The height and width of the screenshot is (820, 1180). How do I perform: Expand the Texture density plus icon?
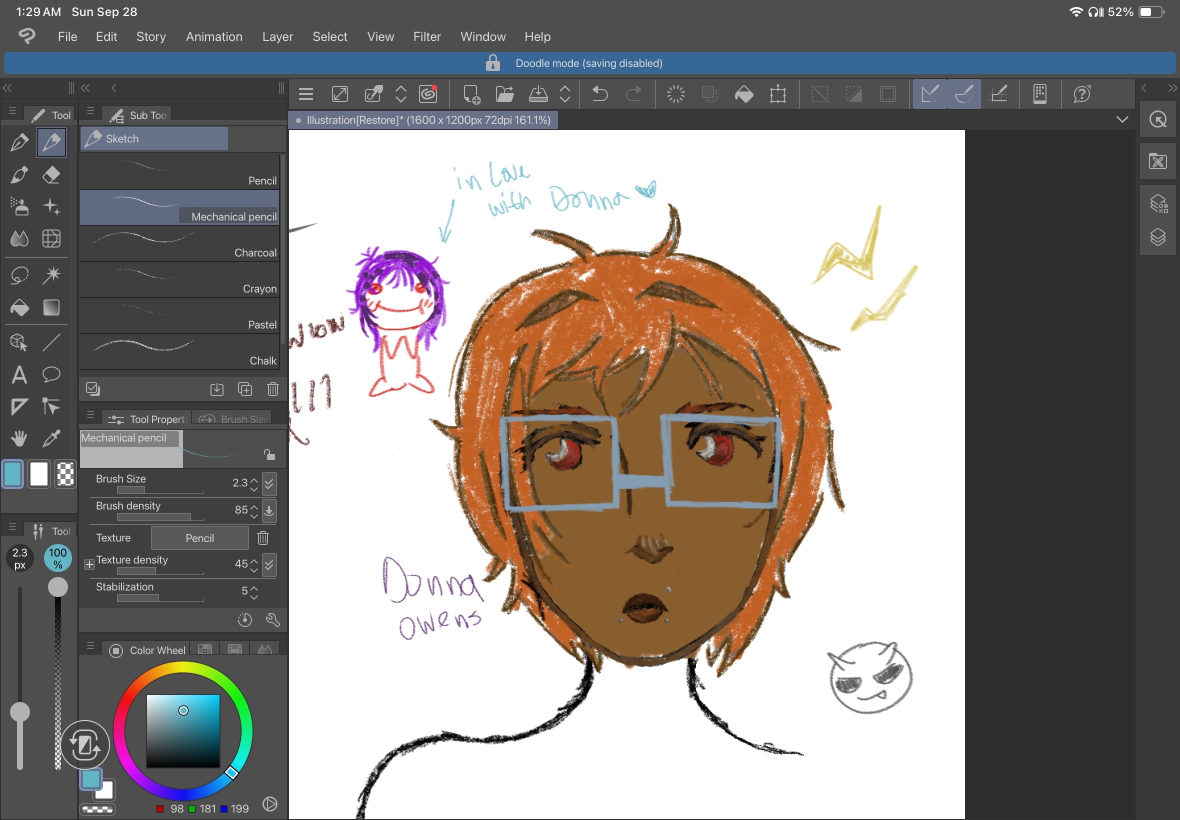89,563
